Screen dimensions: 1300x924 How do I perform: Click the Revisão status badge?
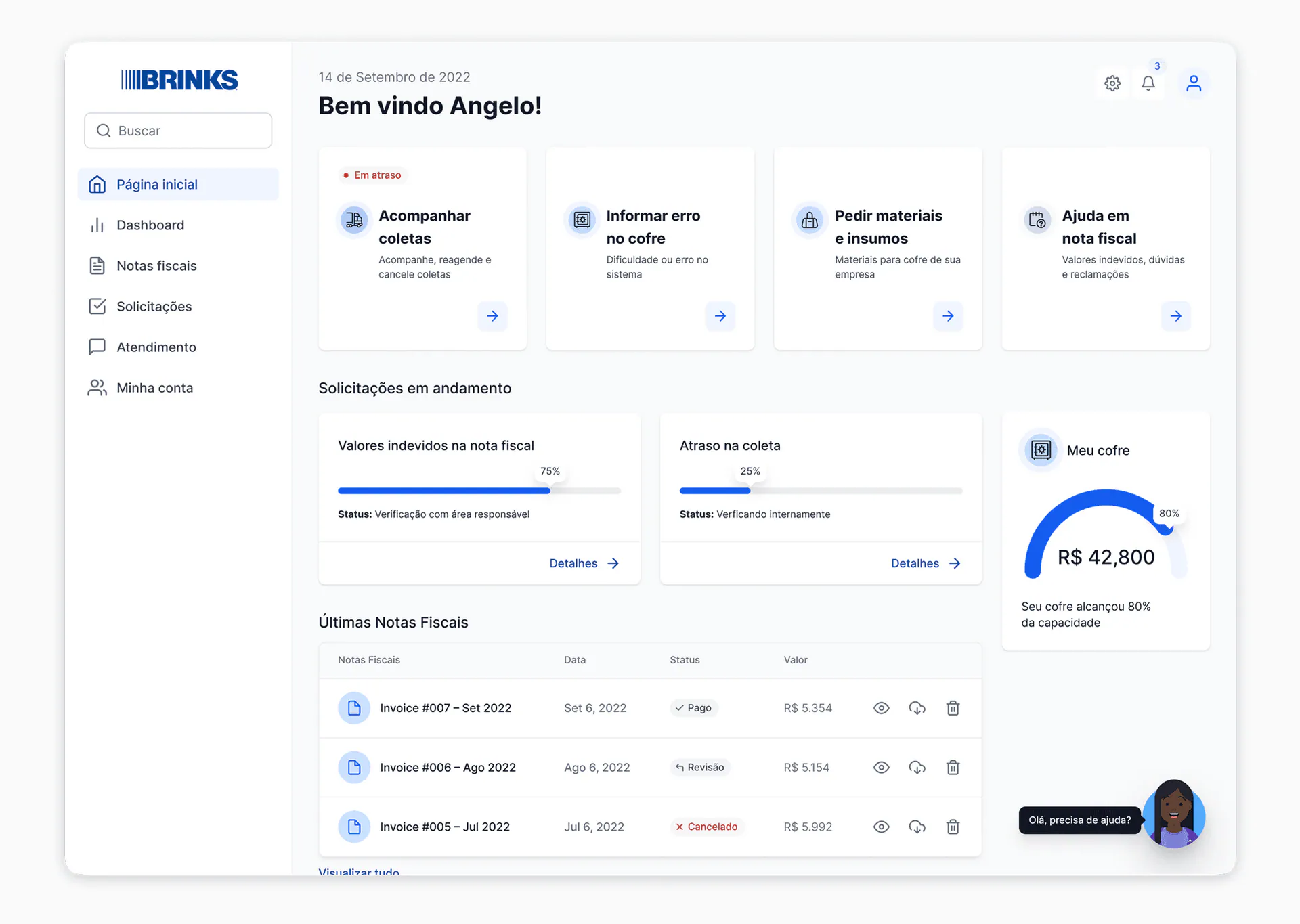[x=700, y=768]
